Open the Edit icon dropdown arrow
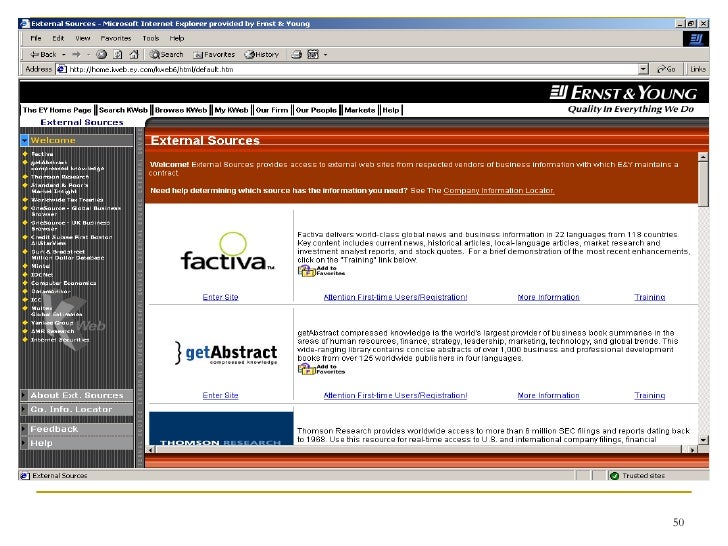 [x=325, y=54]
